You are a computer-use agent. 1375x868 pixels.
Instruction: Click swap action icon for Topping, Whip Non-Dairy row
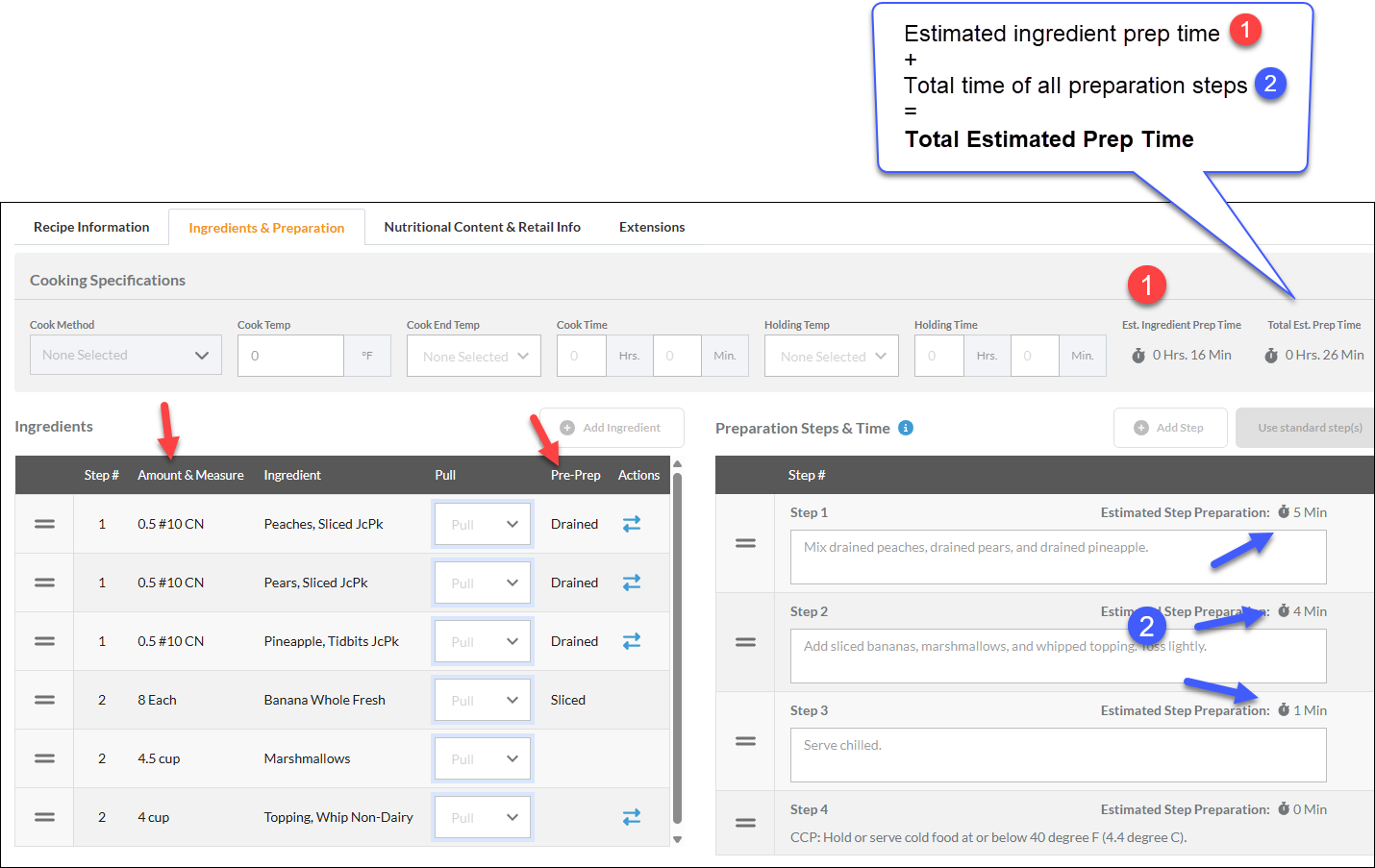click(631, 817)
